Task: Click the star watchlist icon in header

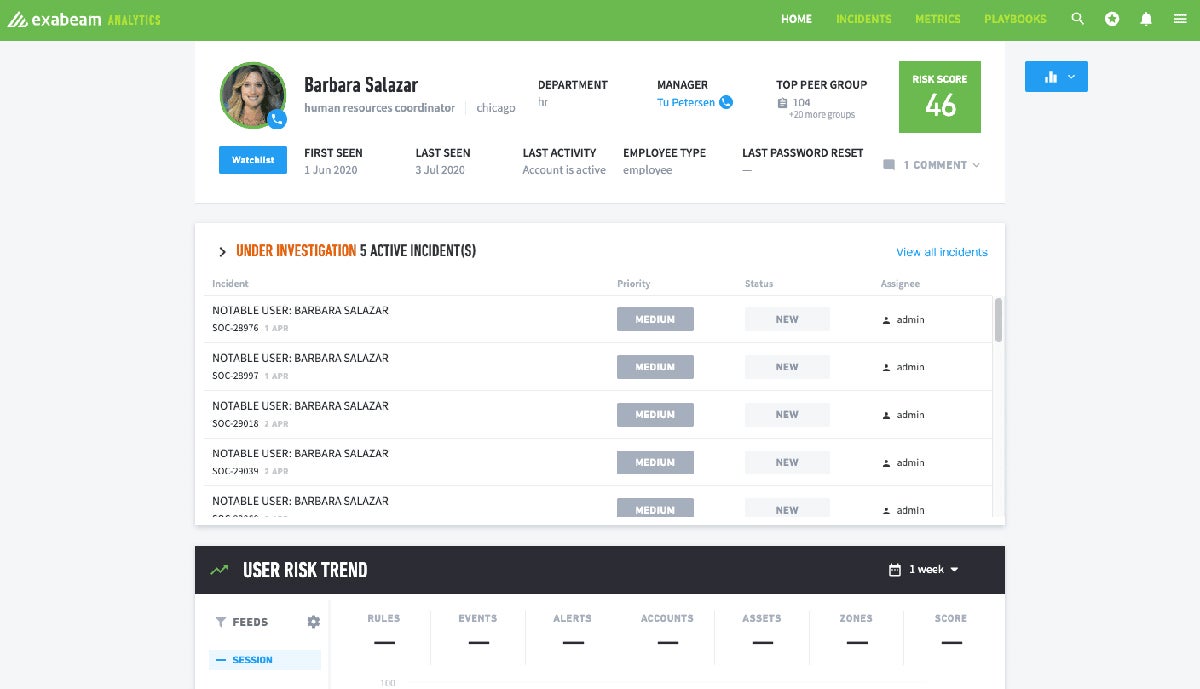Action: click(x=1112, y=19)
